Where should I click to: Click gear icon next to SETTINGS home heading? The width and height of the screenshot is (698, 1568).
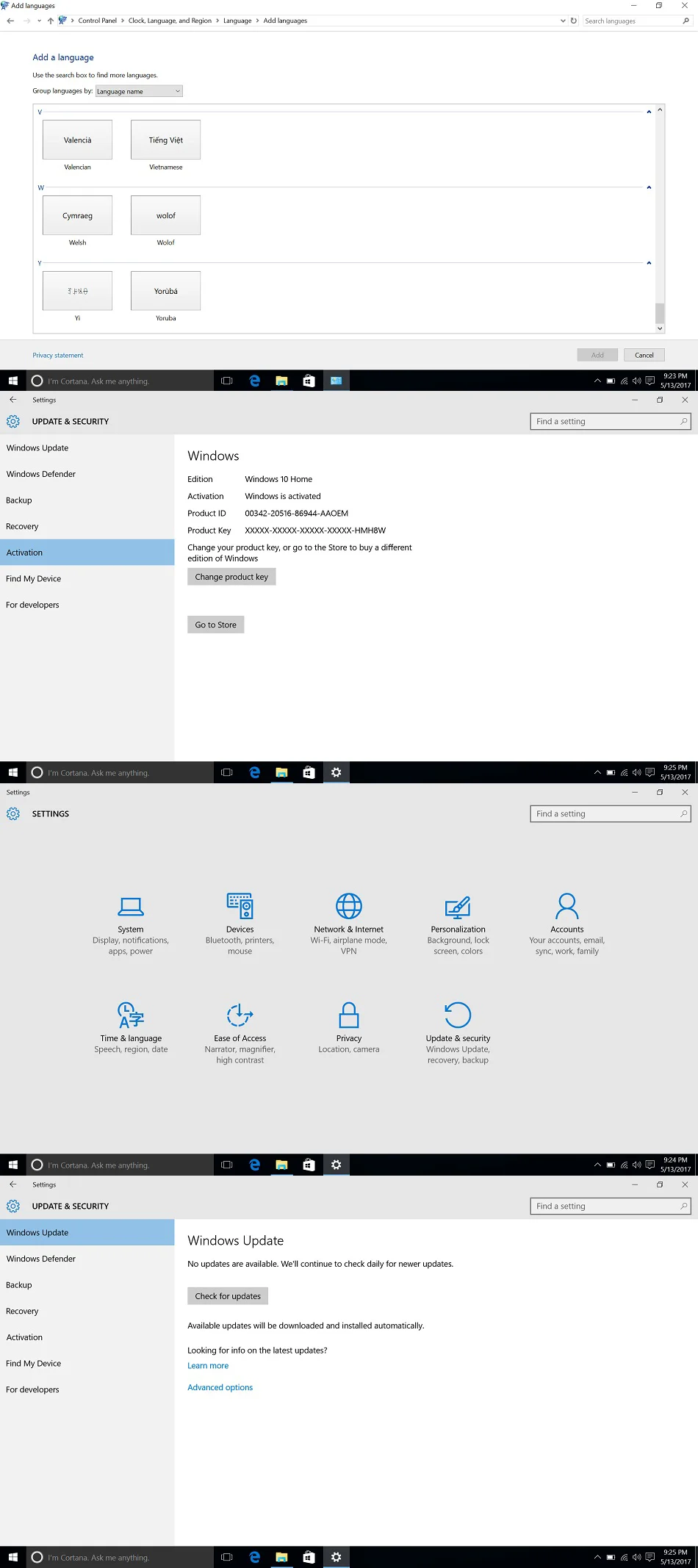13,813
